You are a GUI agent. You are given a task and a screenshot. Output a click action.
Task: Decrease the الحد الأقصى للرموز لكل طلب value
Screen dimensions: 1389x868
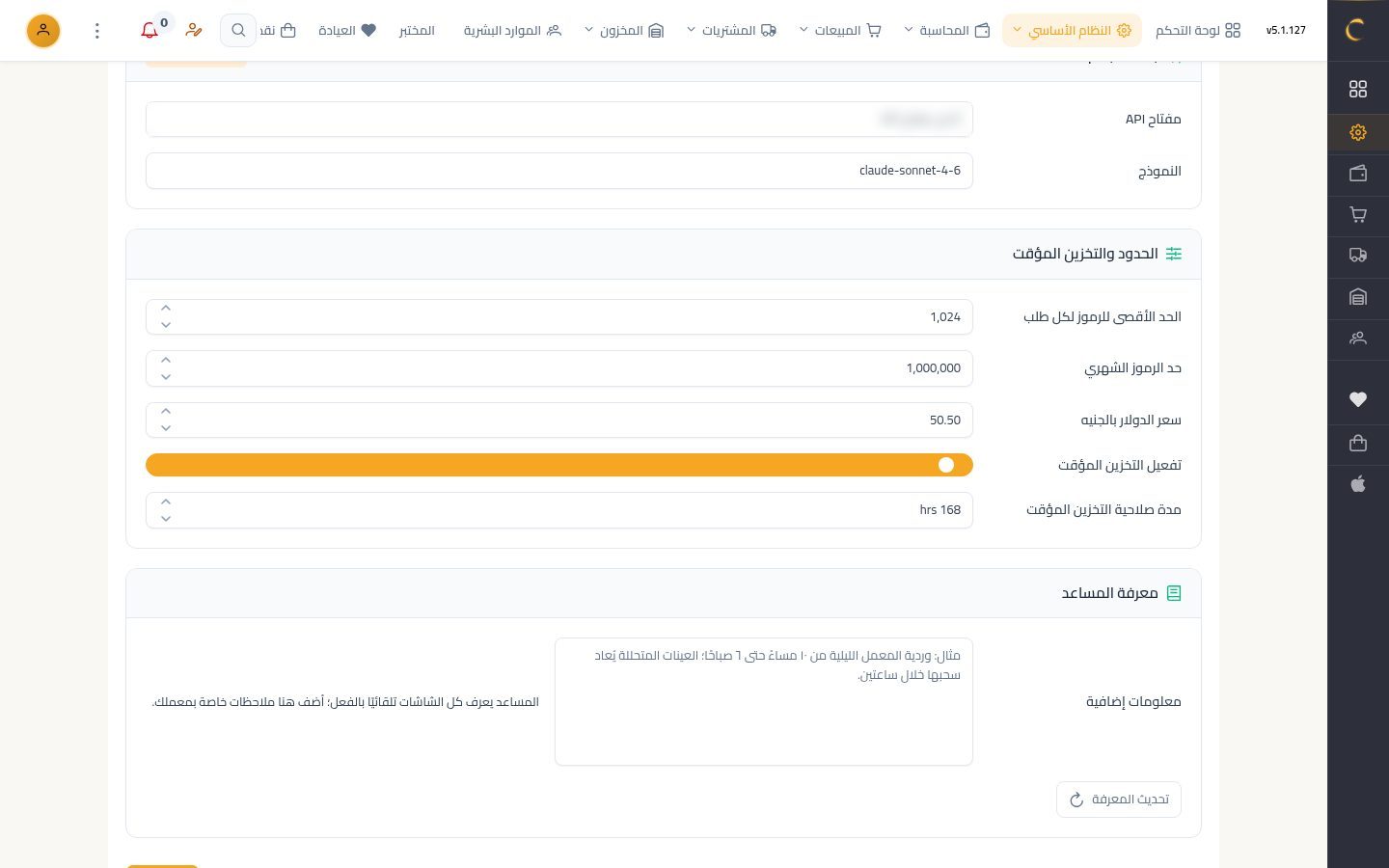166,325
